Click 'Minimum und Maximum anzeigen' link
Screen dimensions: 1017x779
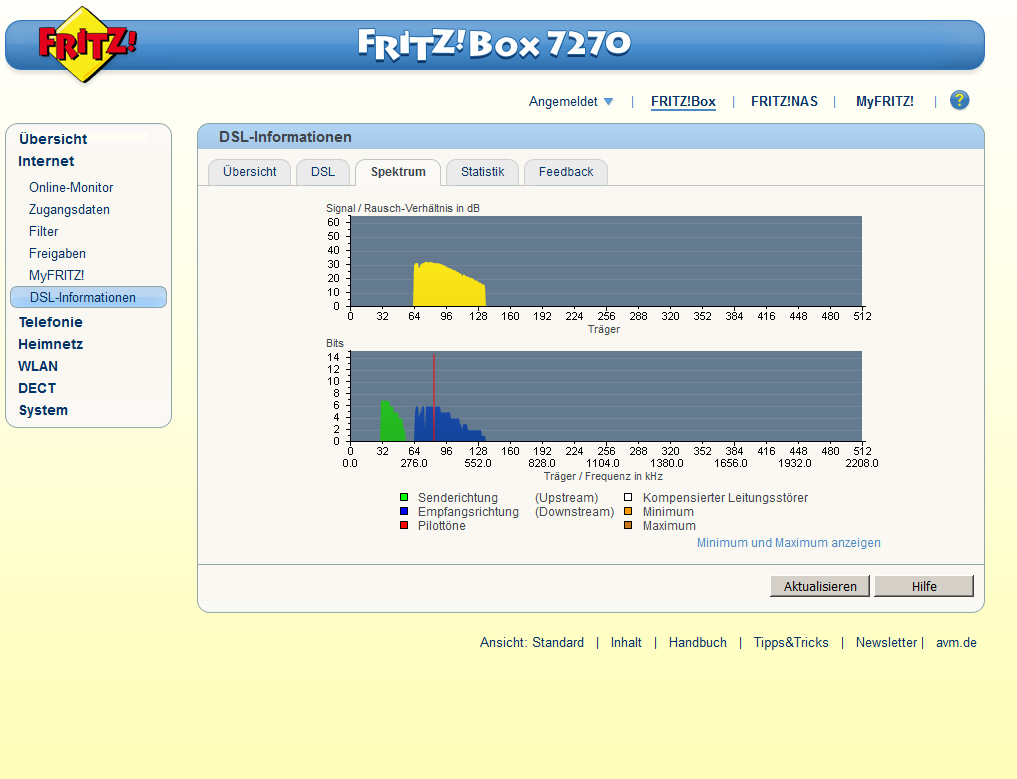point(789,543)
